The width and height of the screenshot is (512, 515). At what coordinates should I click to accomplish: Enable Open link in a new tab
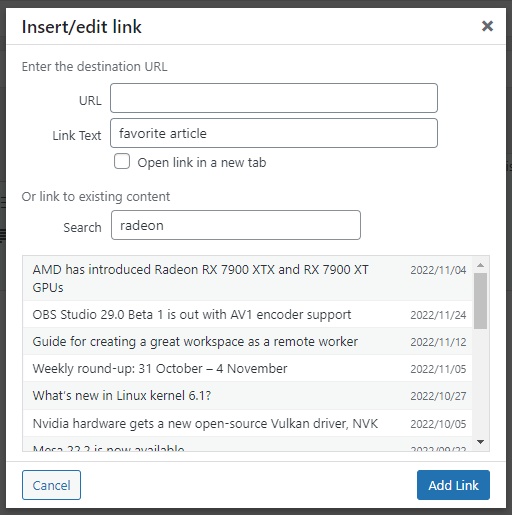coord(122,161)
